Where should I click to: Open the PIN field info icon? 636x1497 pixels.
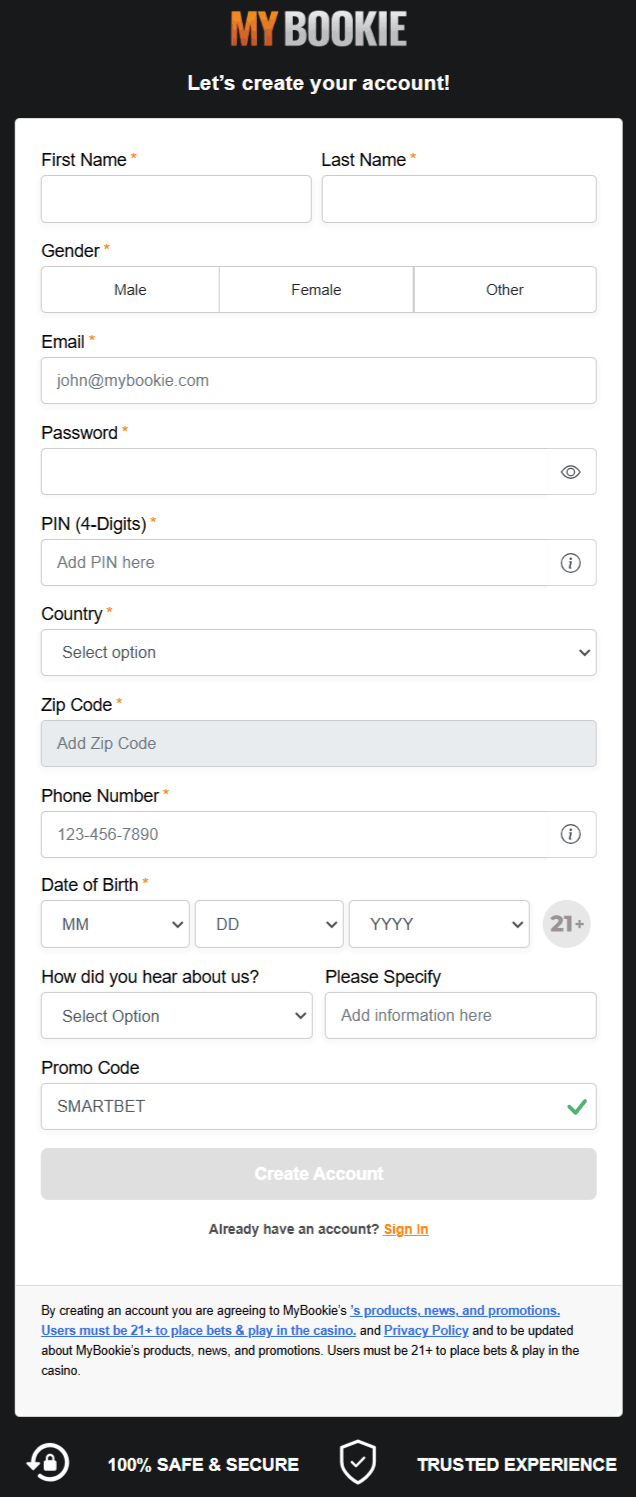(571, 563)
